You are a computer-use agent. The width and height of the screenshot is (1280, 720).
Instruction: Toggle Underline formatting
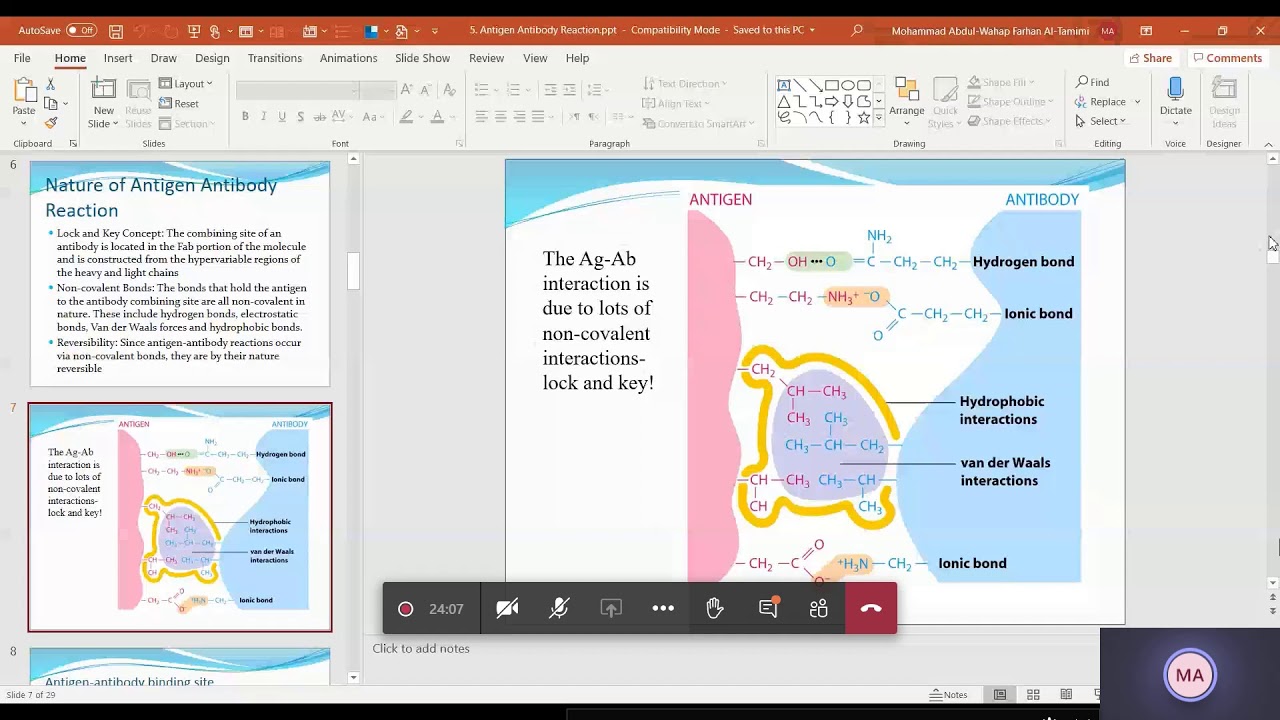(282, 117)
